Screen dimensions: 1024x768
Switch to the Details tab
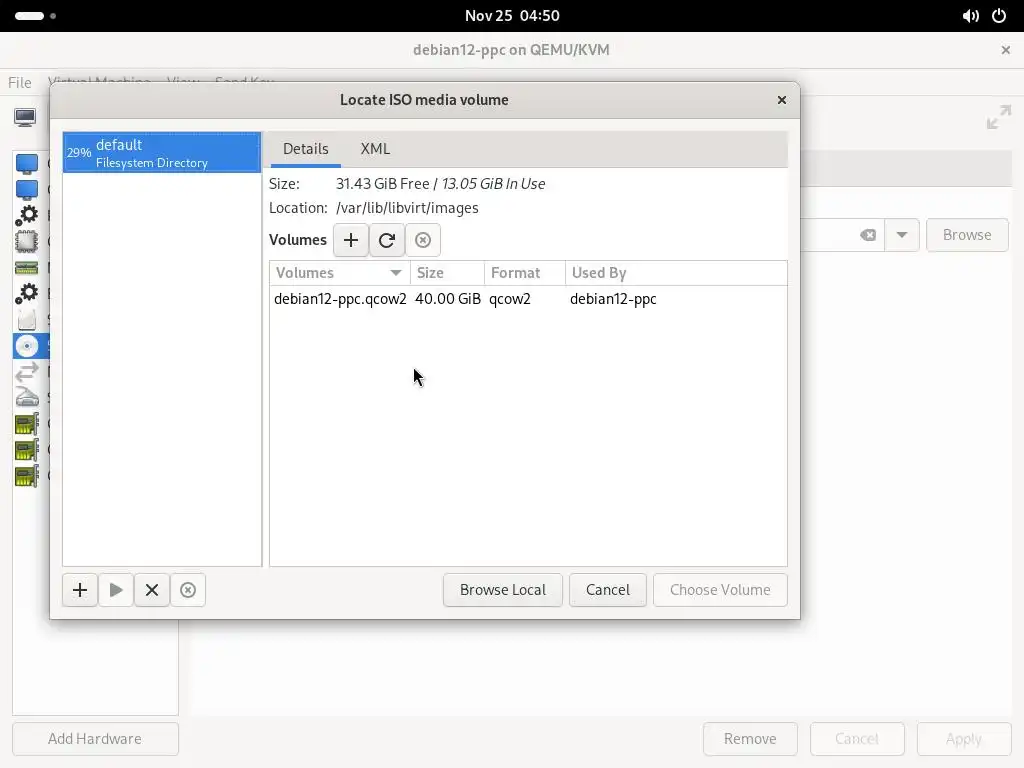coord(306,149)
